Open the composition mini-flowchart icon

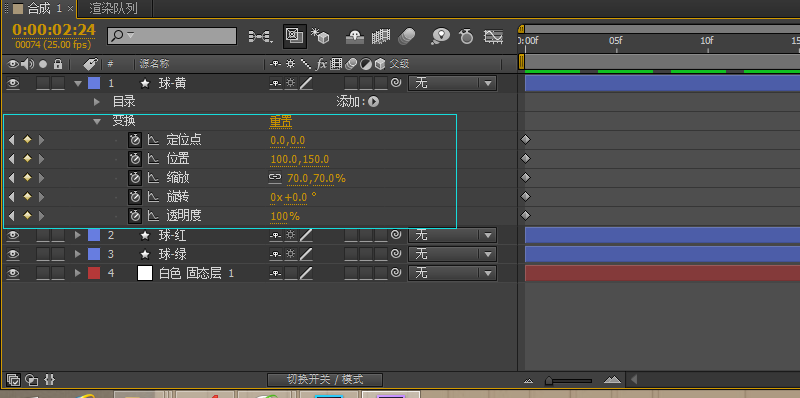(260, 36)
